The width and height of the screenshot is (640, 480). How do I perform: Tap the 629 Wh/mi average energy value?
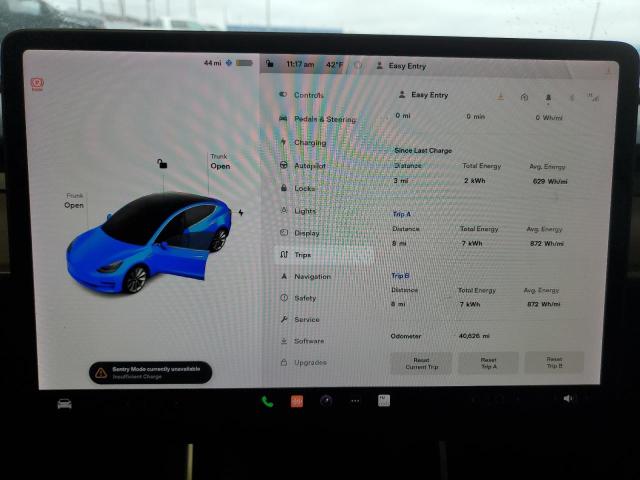tap(550, 181)
